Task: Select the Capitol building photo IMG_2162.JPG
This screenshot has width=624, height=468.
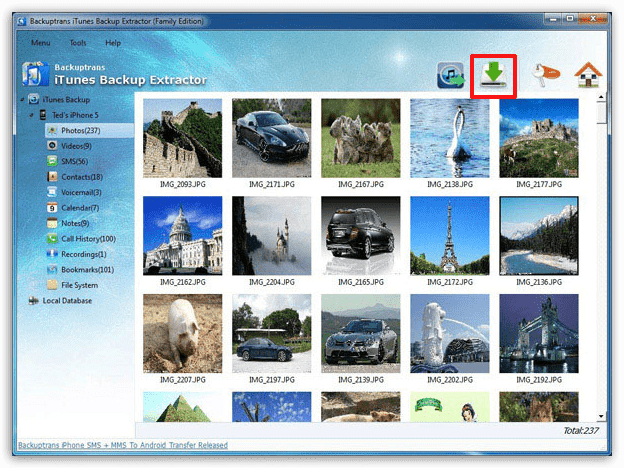Action: coord(183,236)
